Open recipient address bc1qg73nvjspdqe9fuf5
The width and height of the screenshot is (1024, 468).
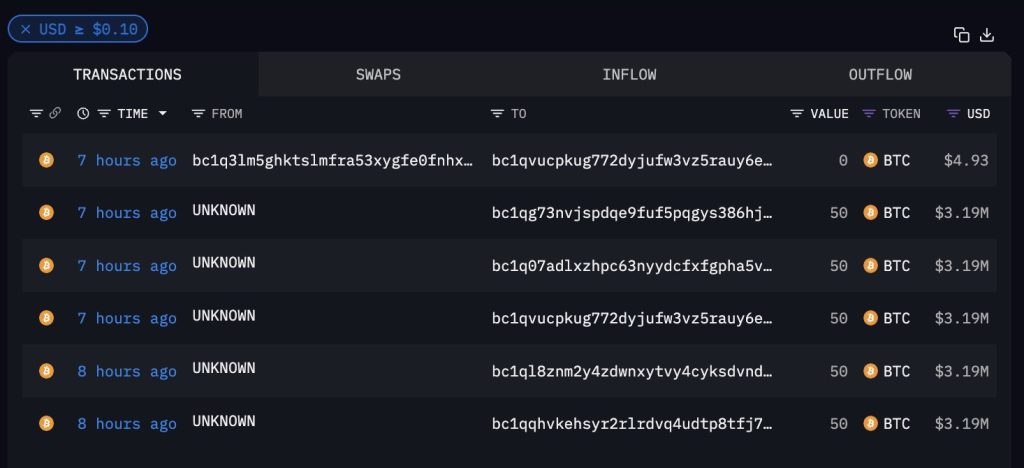632,213
